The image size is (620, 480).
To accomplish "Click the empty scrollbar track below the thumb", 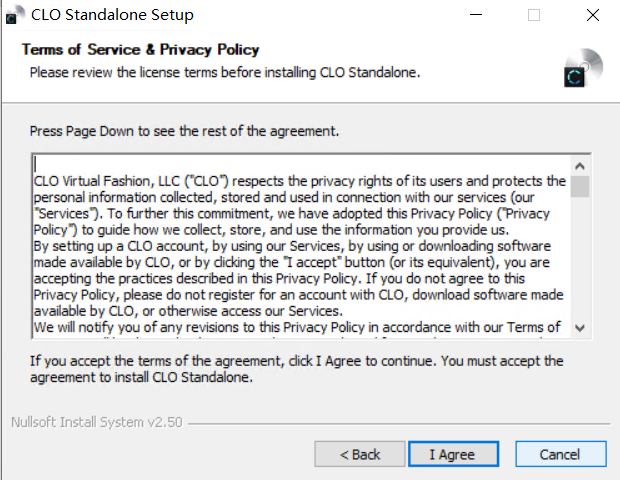I will click(x=580, y=260).
